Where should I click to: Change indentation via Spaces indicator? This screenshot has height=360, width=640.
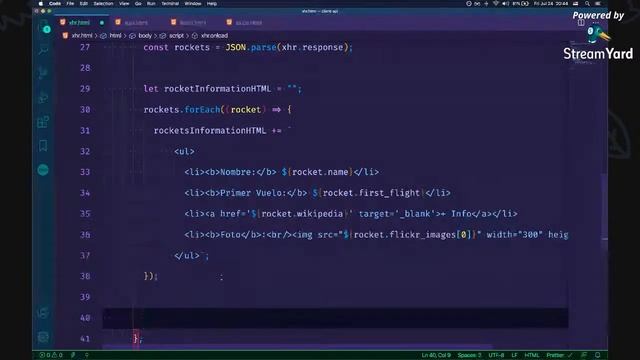pyautogui.click(x=469, y=355)
